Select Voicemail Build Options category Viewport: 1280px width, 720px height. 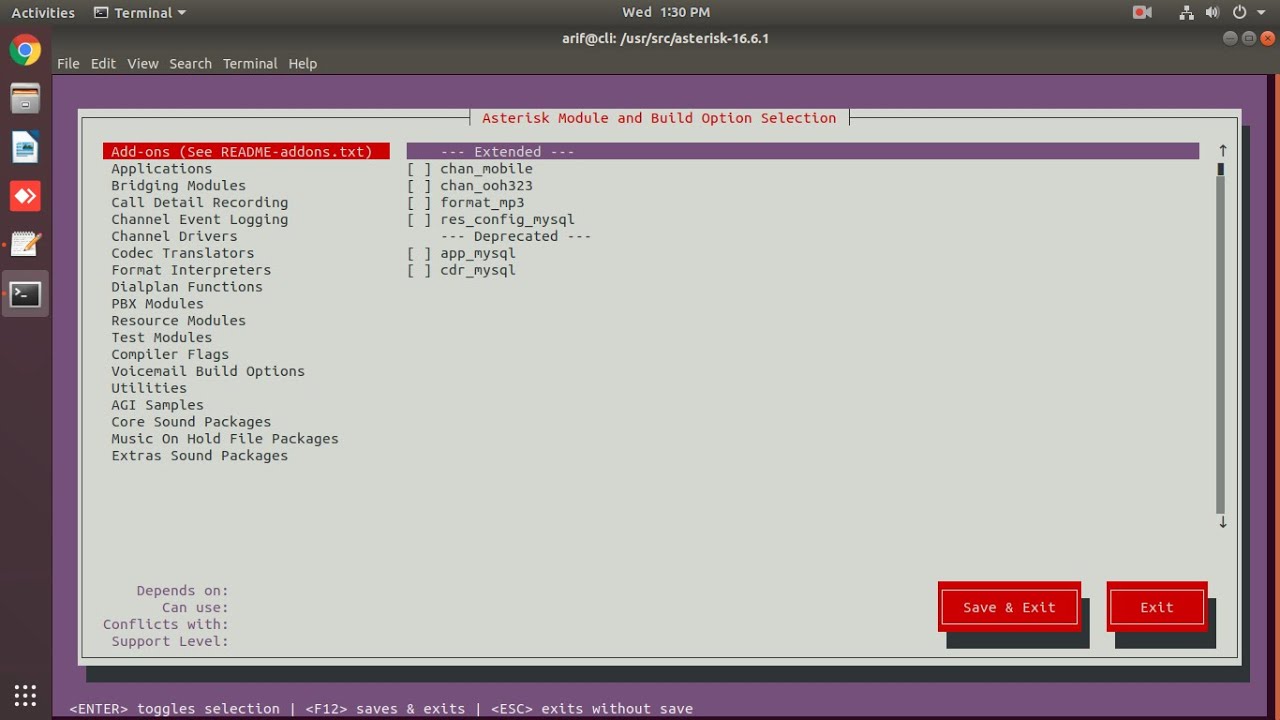pyautogui.click(x=208, y=372)
